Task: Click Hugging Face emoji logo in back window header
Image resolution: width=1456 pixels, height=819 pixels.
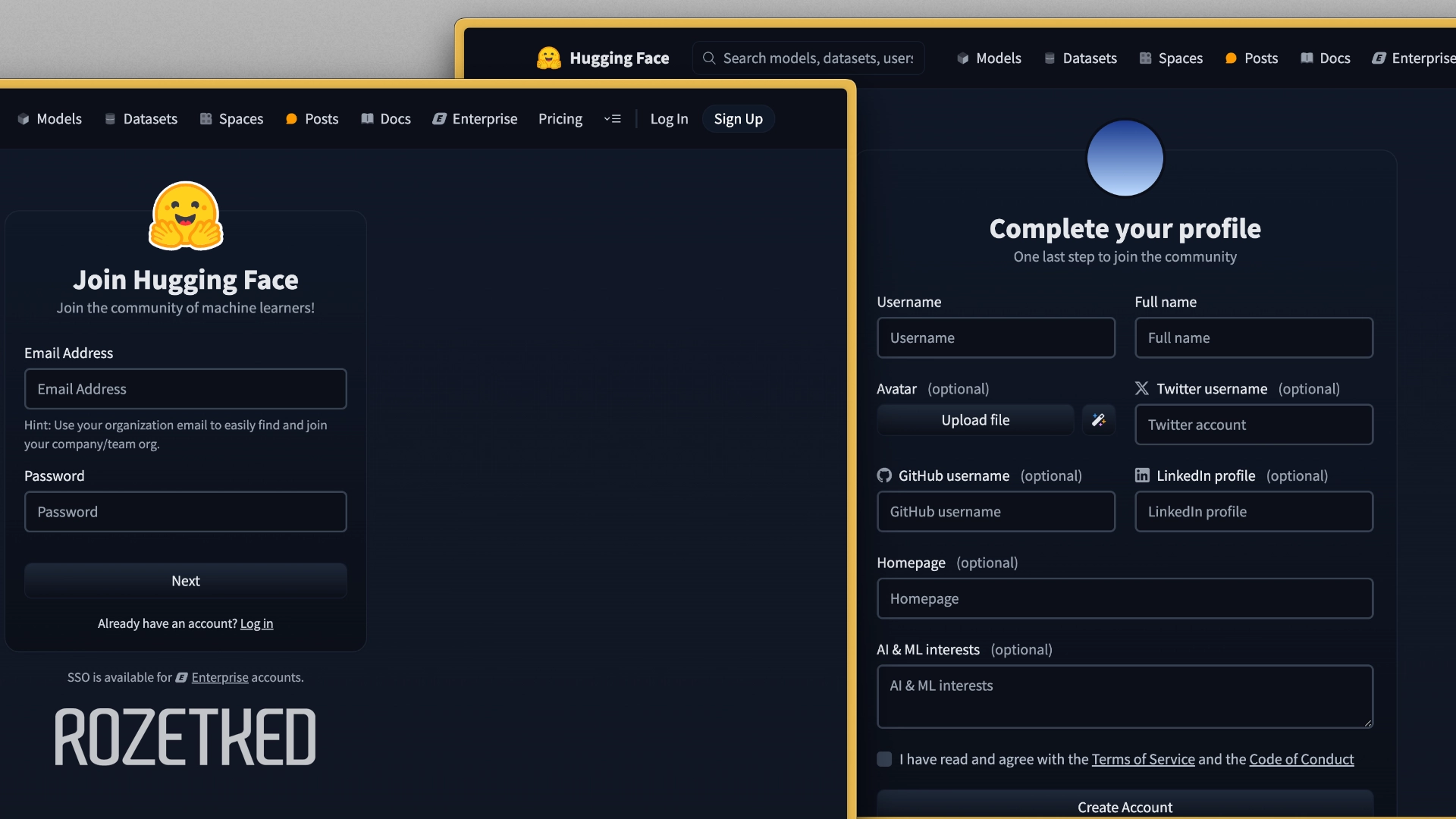Action: point(548,58)
